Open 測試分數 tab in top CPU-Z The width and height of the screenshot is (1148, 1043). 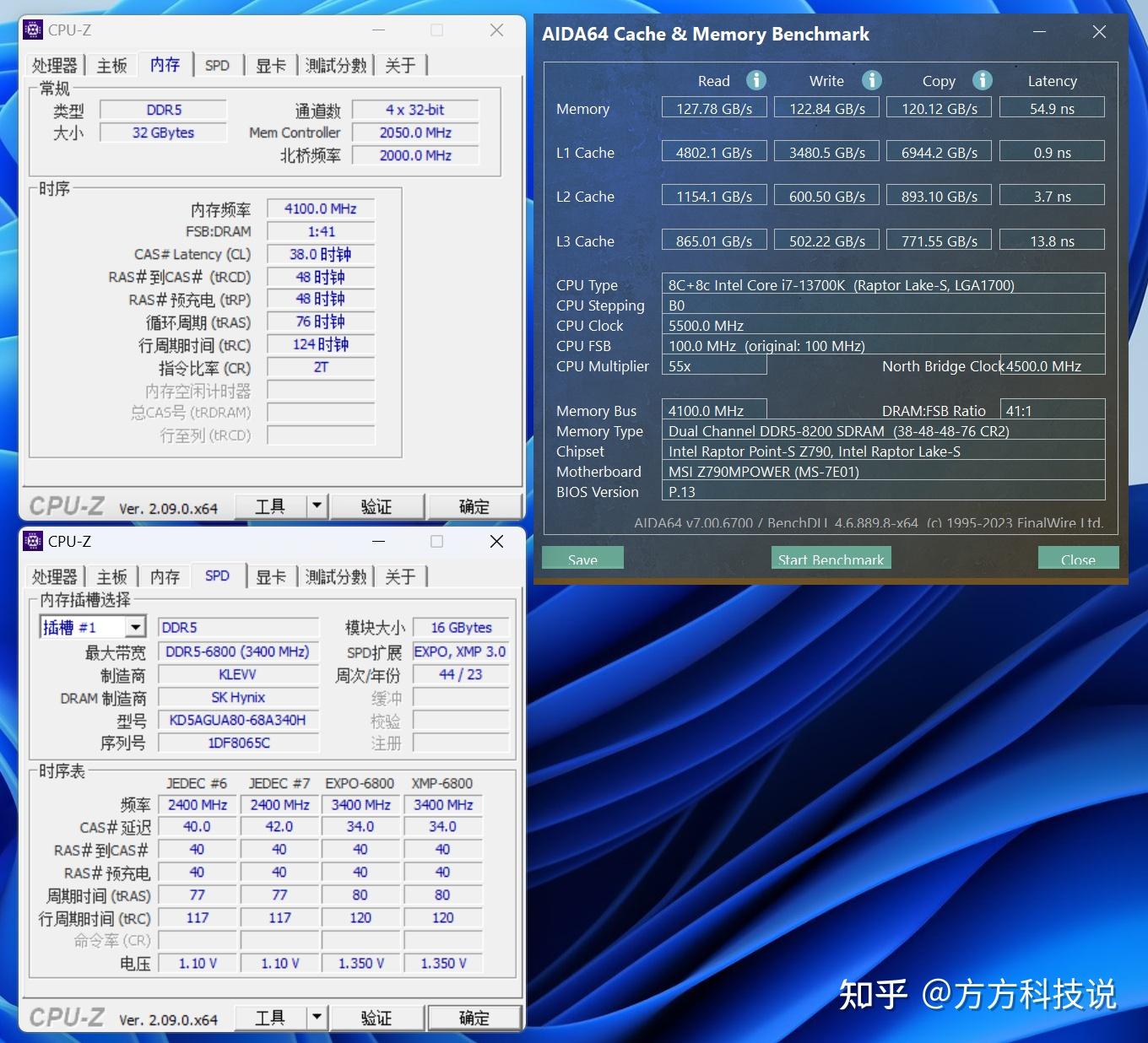(336, 66)
